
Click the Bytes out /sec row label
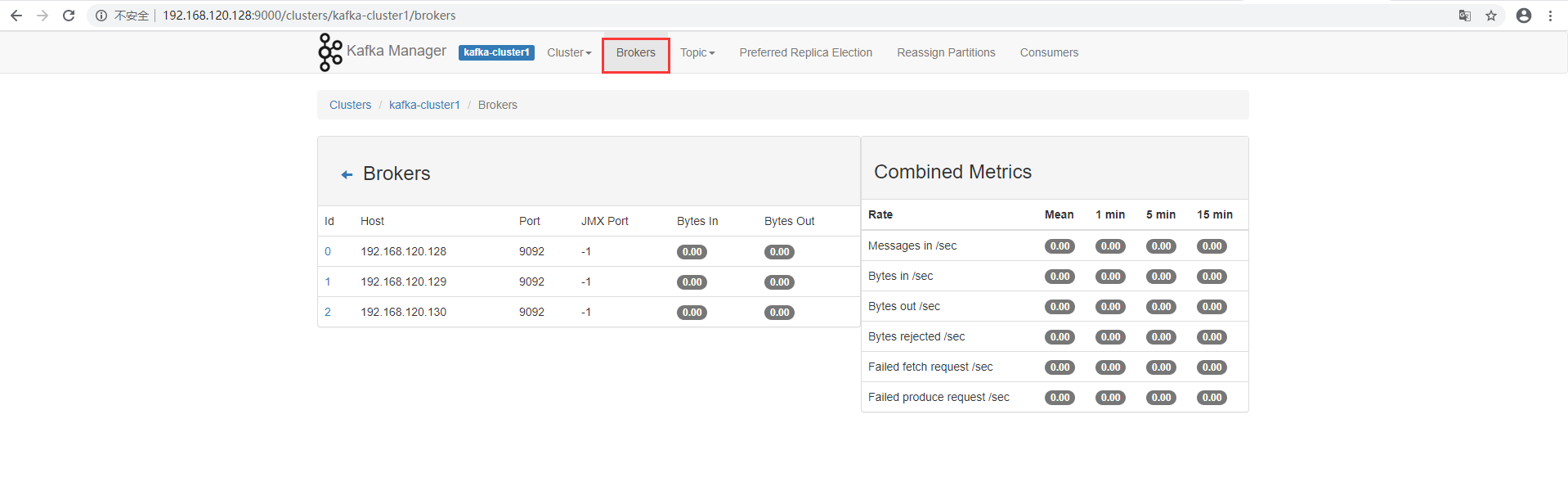pyautogui.click(x=904, y=306)
